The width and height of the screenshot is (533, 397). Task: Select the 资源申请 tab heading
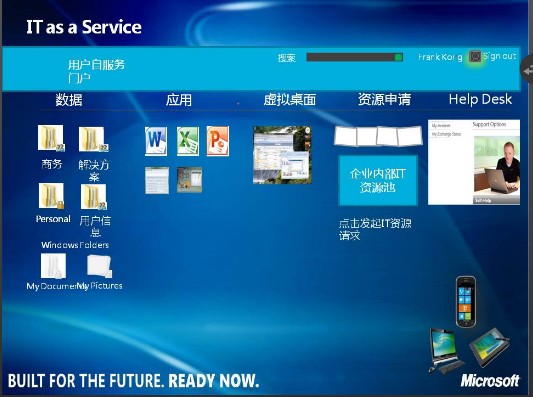pos(384,99)
